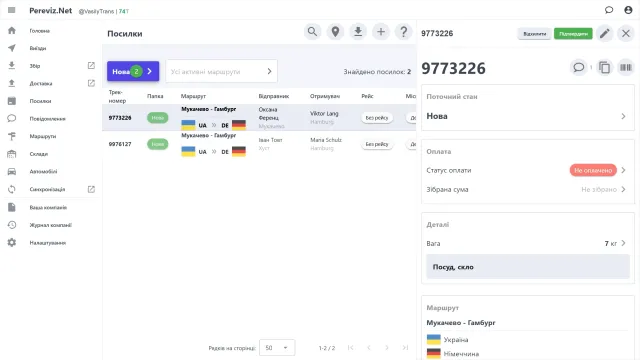Click Нова badge in row 9773226

[x=158, y=118]
